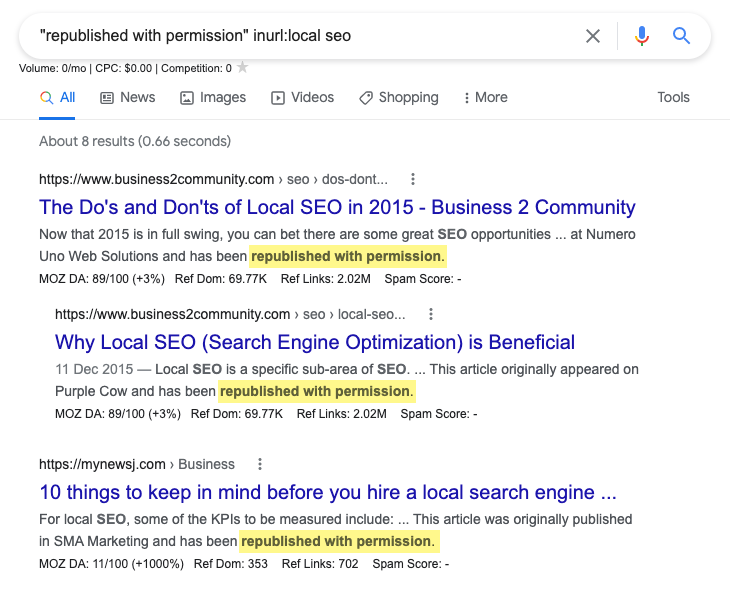
Task: Switch to the Images tab
Action: coord(212,97)
